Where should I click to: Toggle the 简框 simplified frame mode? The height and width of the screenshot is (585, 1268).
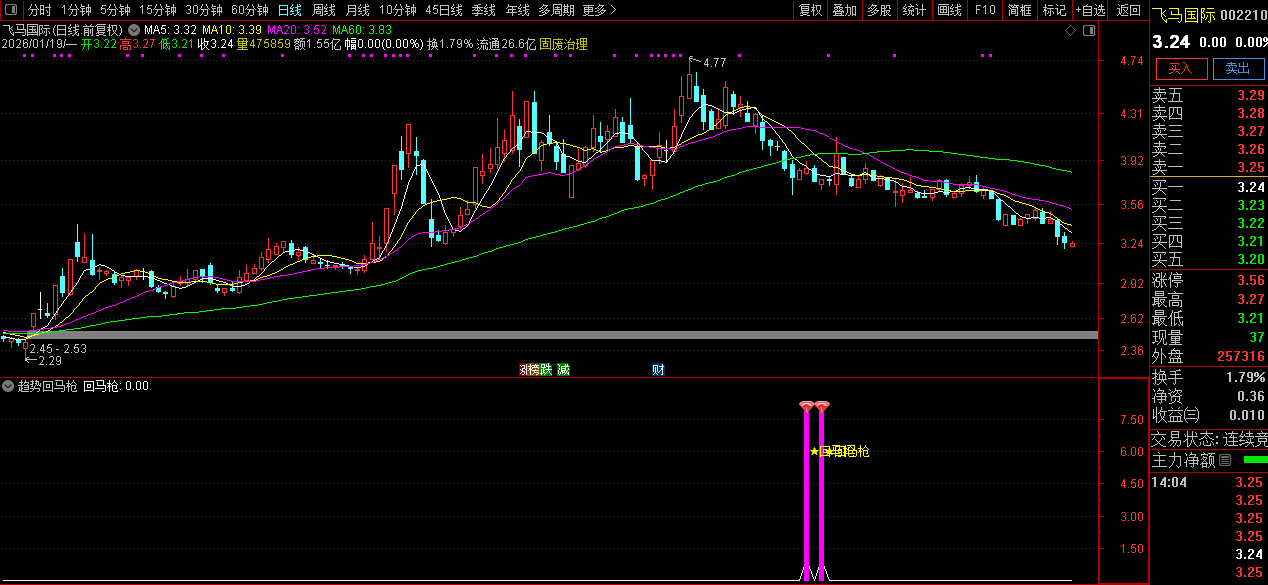[x=1020, y=10]
